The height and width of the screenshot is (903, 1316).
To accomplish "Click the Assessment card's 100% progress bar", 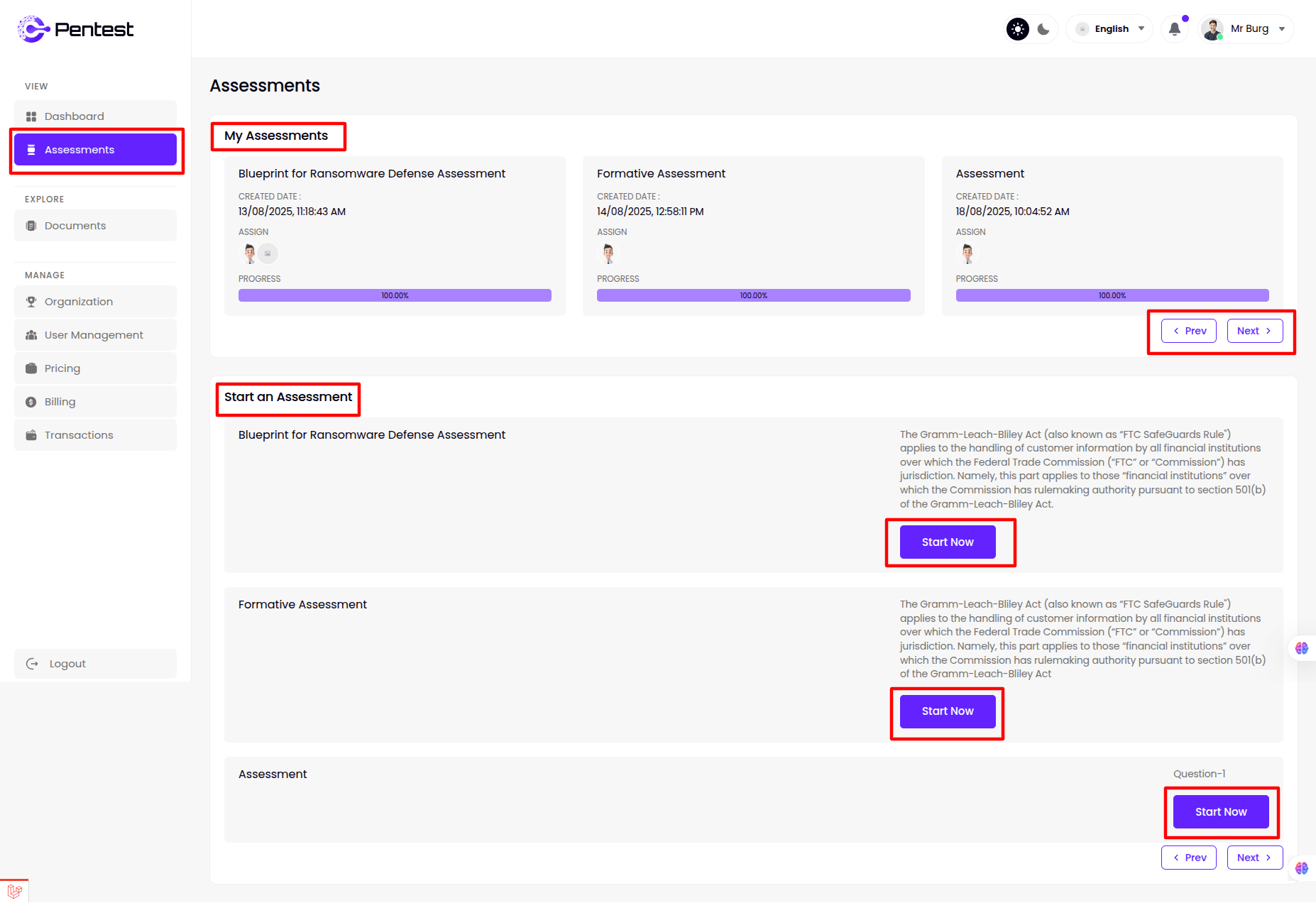I will tap(1112, 295).
